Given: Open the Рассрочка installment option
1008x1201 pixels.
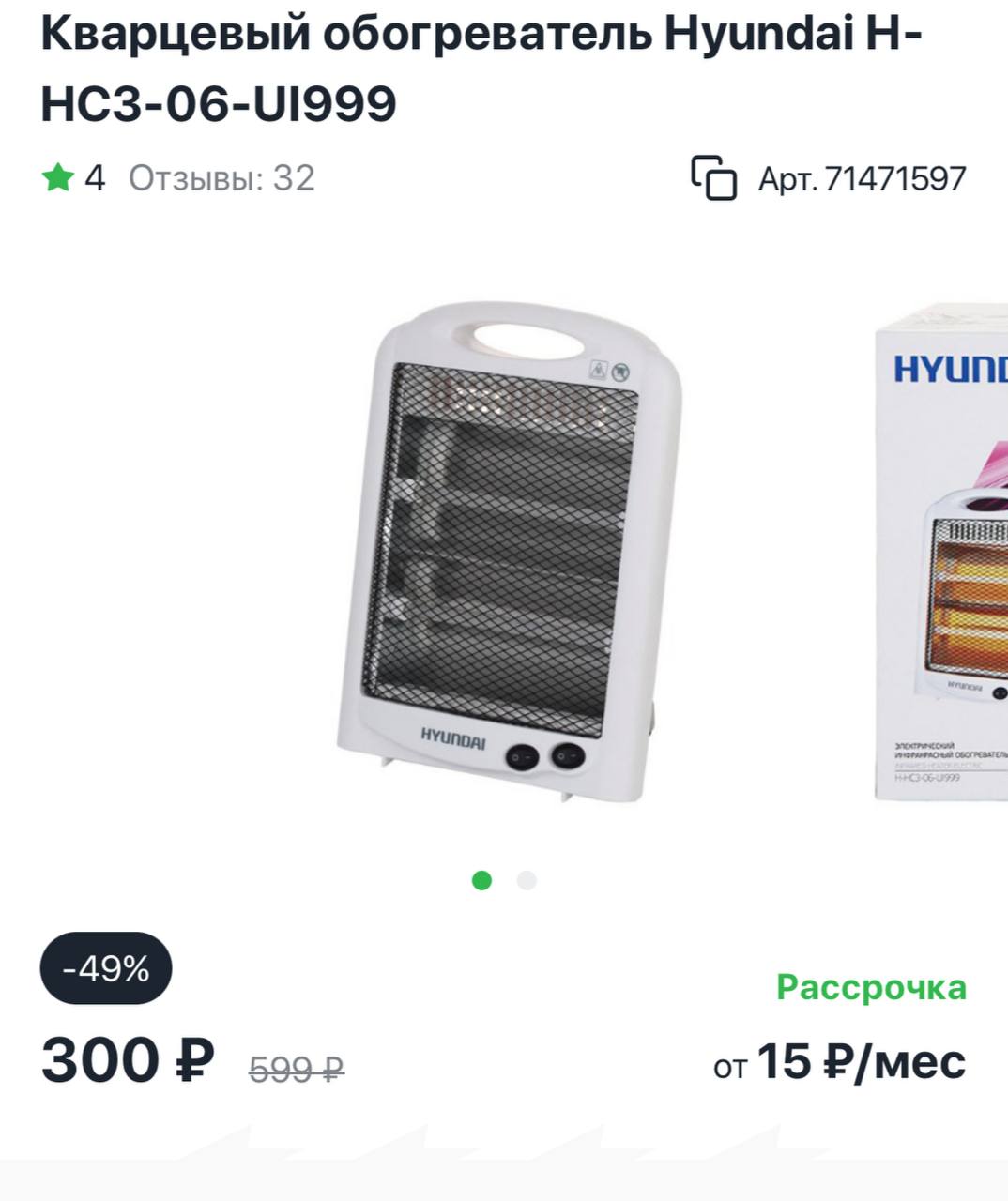Looking at the screenshot, I should (x=871, y=987).
